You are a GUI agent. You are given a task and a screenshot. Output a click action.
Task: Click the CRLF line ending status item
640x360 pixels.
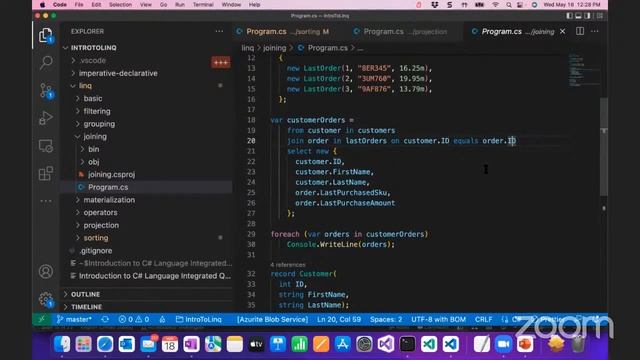(483, 319)
